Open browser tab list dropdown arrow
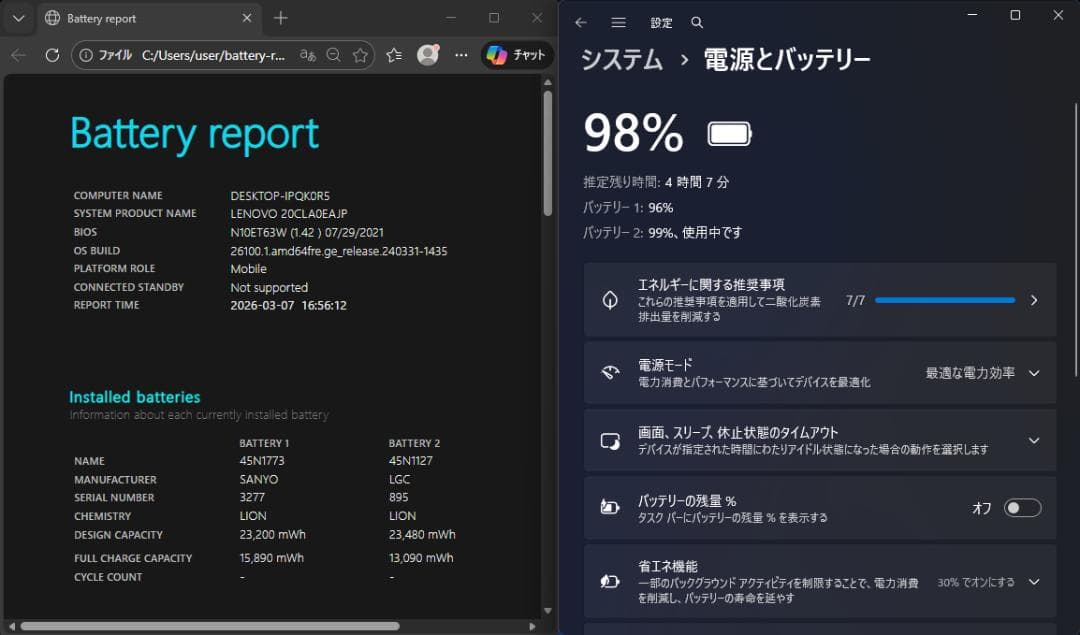The height and width of the screenshot is (635, 1080). click(19, 19)
